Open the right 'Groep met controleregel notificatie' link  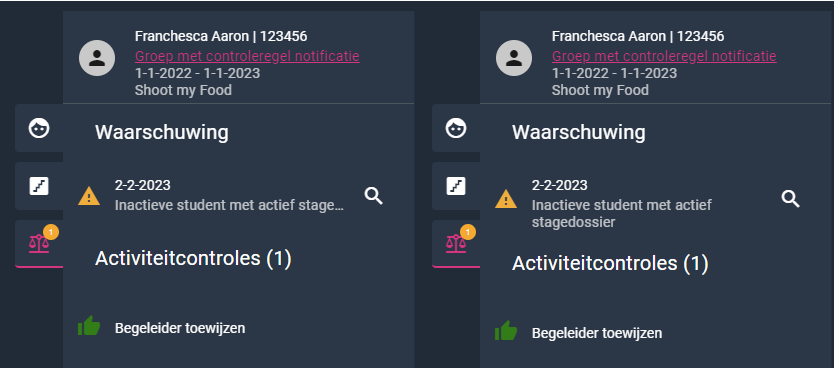[x=664, y=56]
